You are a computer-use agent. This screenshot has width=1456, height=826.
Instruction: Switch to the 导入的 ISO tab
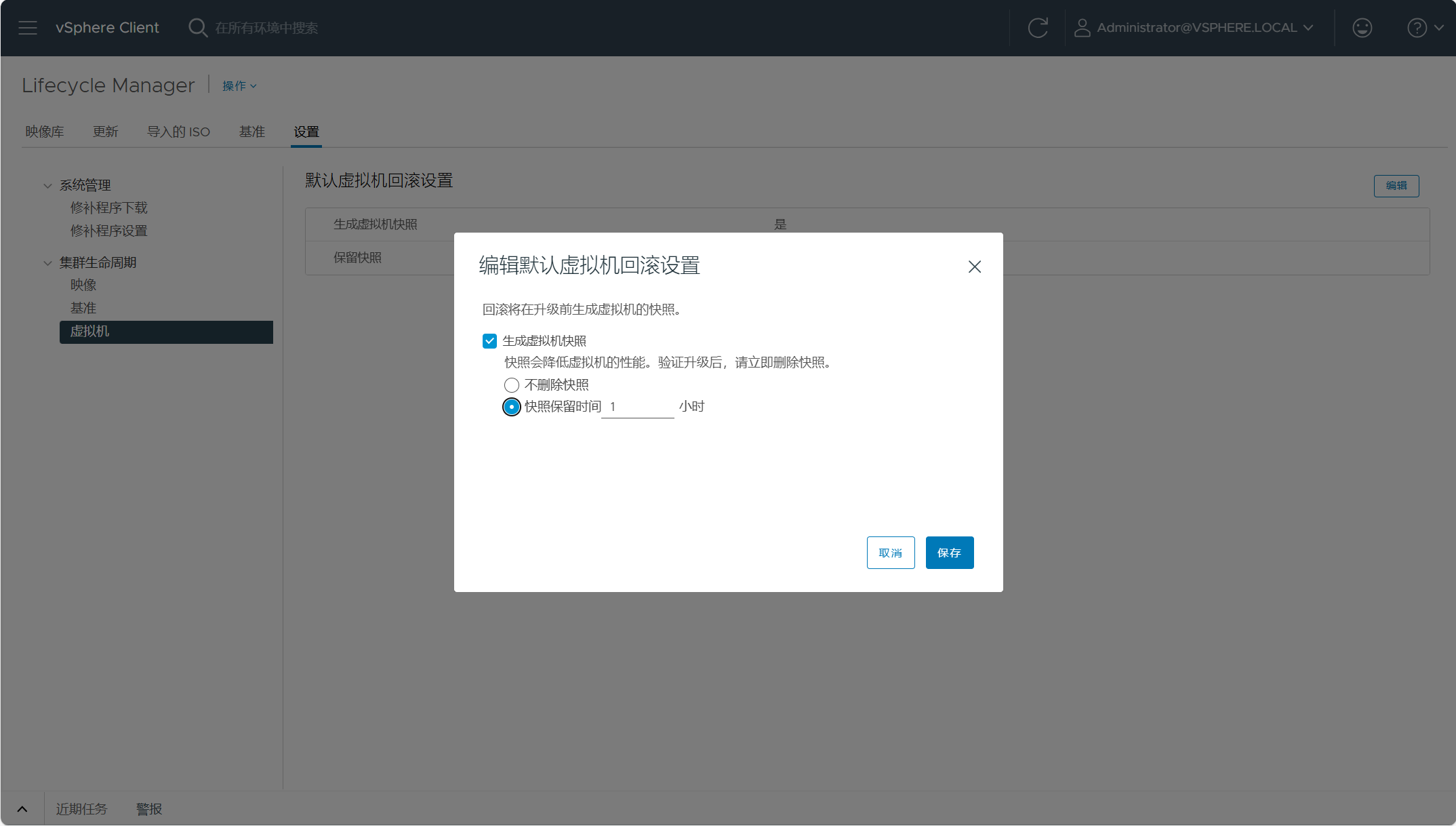[x=179, y=132]
